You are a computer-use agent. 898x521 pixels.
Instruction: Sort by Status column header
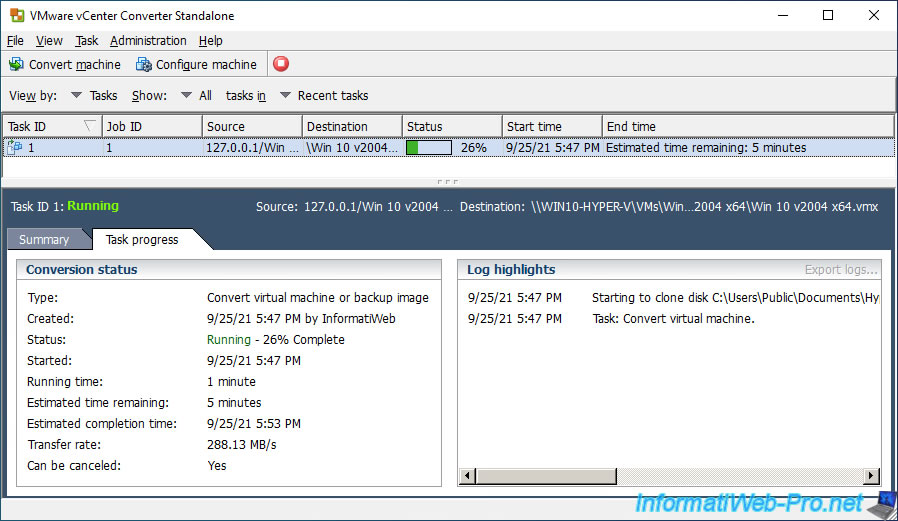tap(452, 127)
